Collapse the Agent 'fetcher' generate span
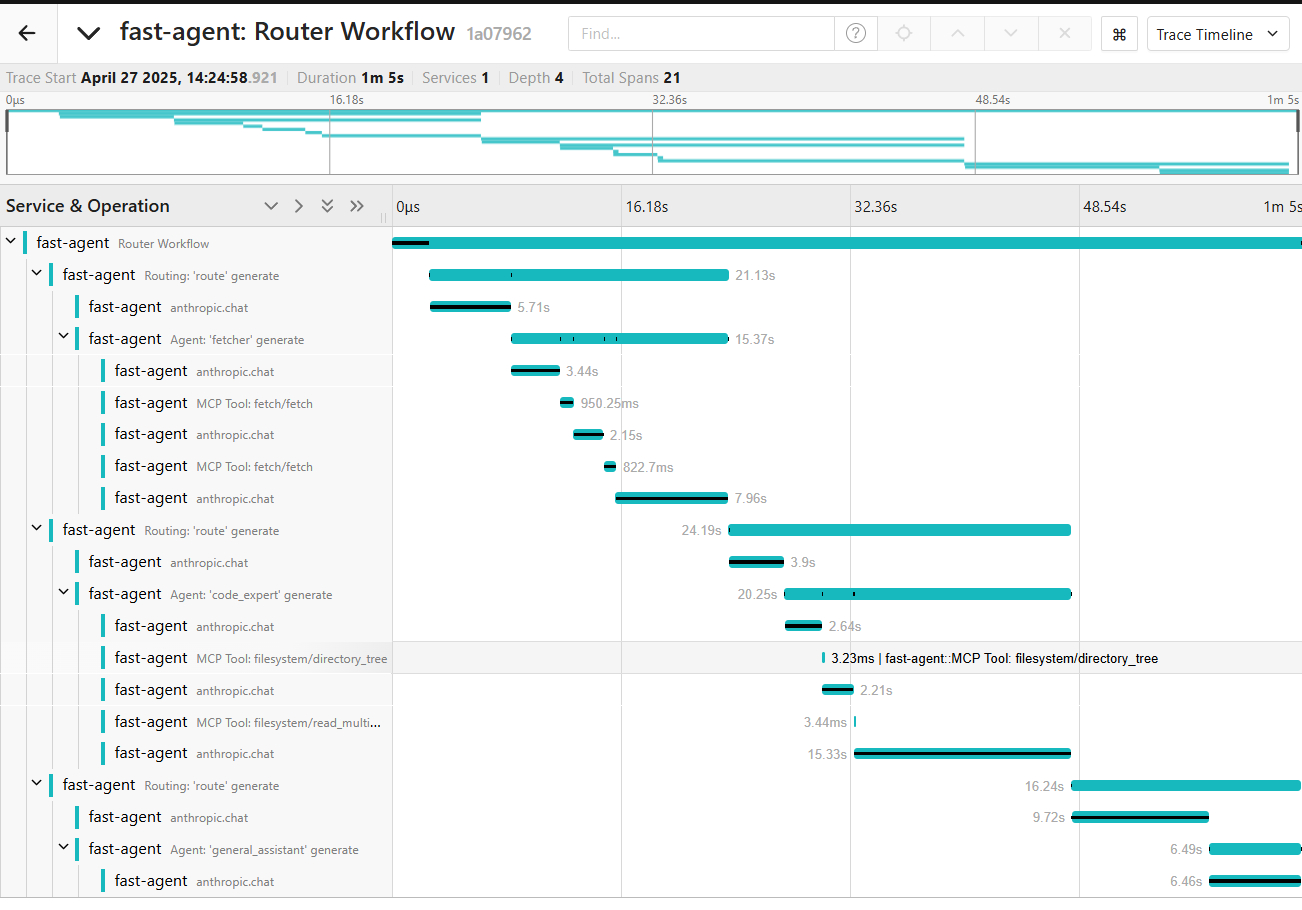The width and height of the screenshot is (1302, 910). 63,339
